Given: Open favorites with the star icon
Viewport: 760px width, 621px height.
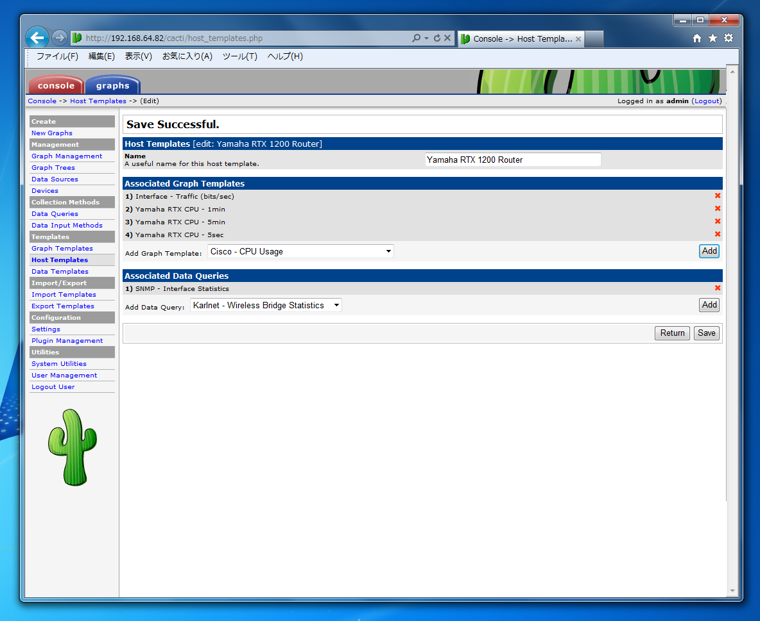Looking at the screenshot, I should (712, 38).
